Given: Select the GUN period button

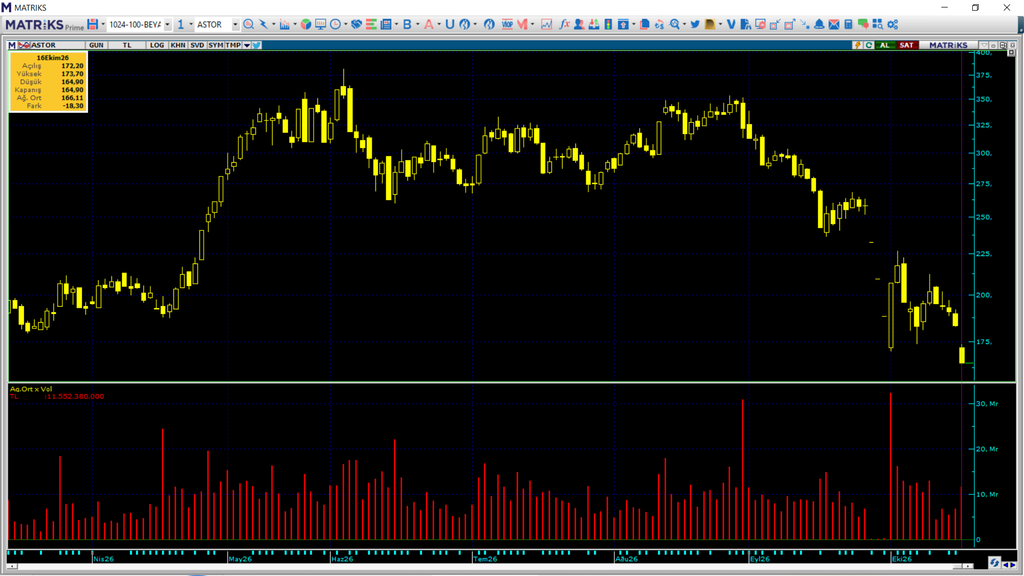Looking at the screenshot, I should pos(96,45).
